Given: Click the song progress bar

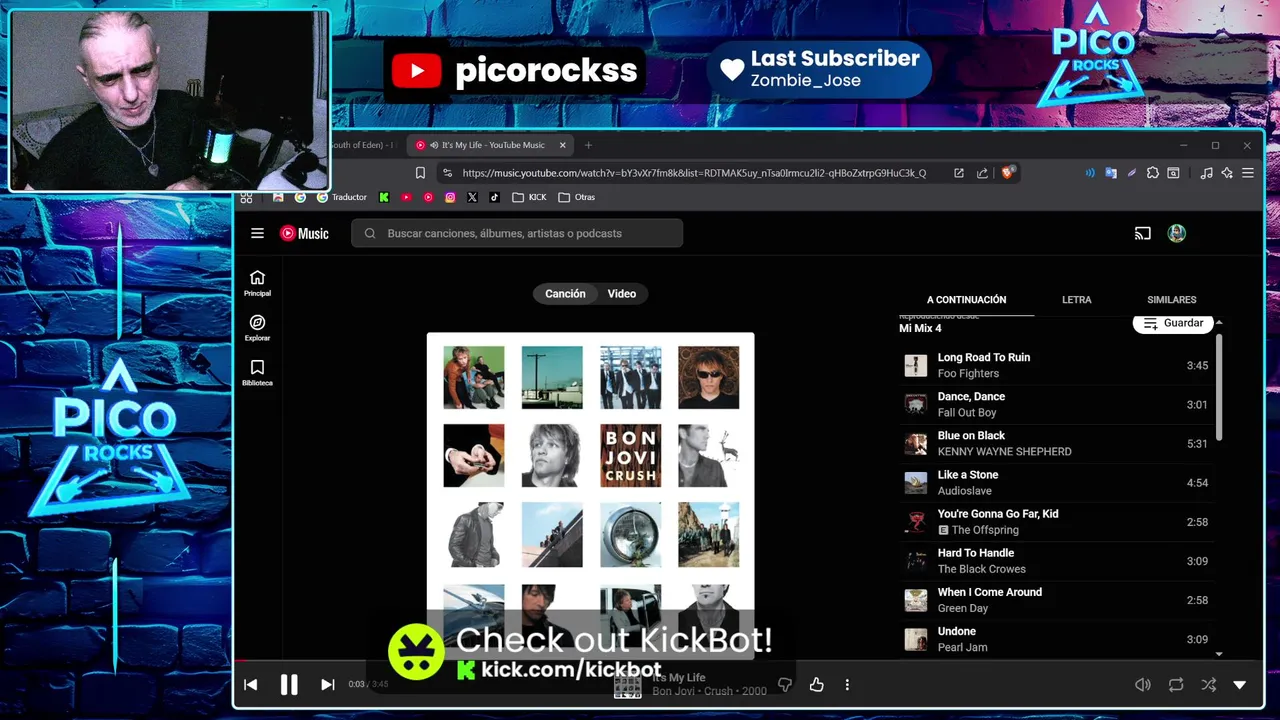Looking at the screenshot, I should click(748, 660).
